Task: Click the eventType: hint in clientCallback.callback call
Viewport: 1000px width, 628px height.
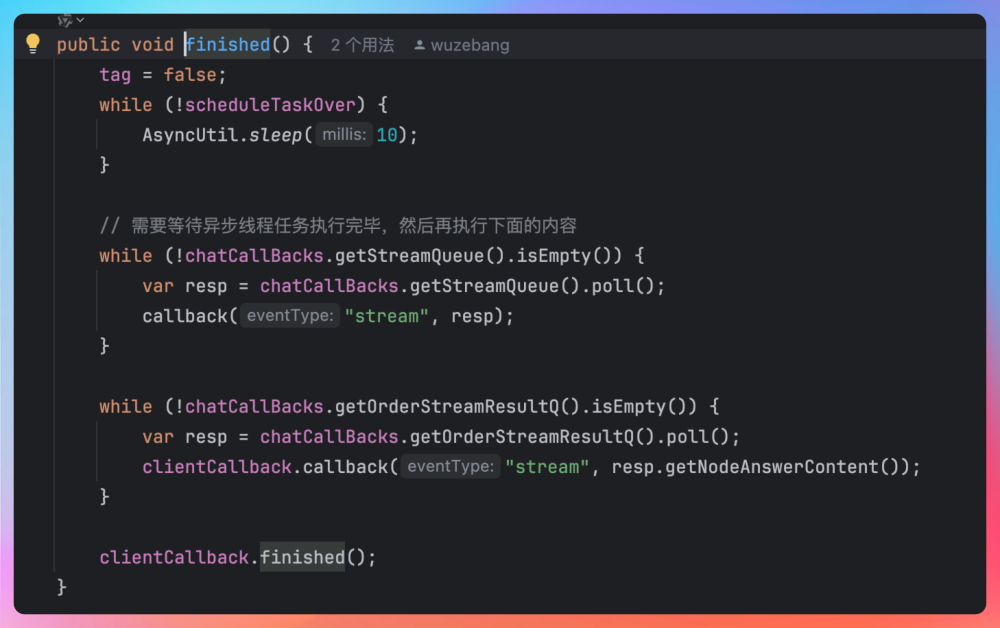Action: click(452, 467)
